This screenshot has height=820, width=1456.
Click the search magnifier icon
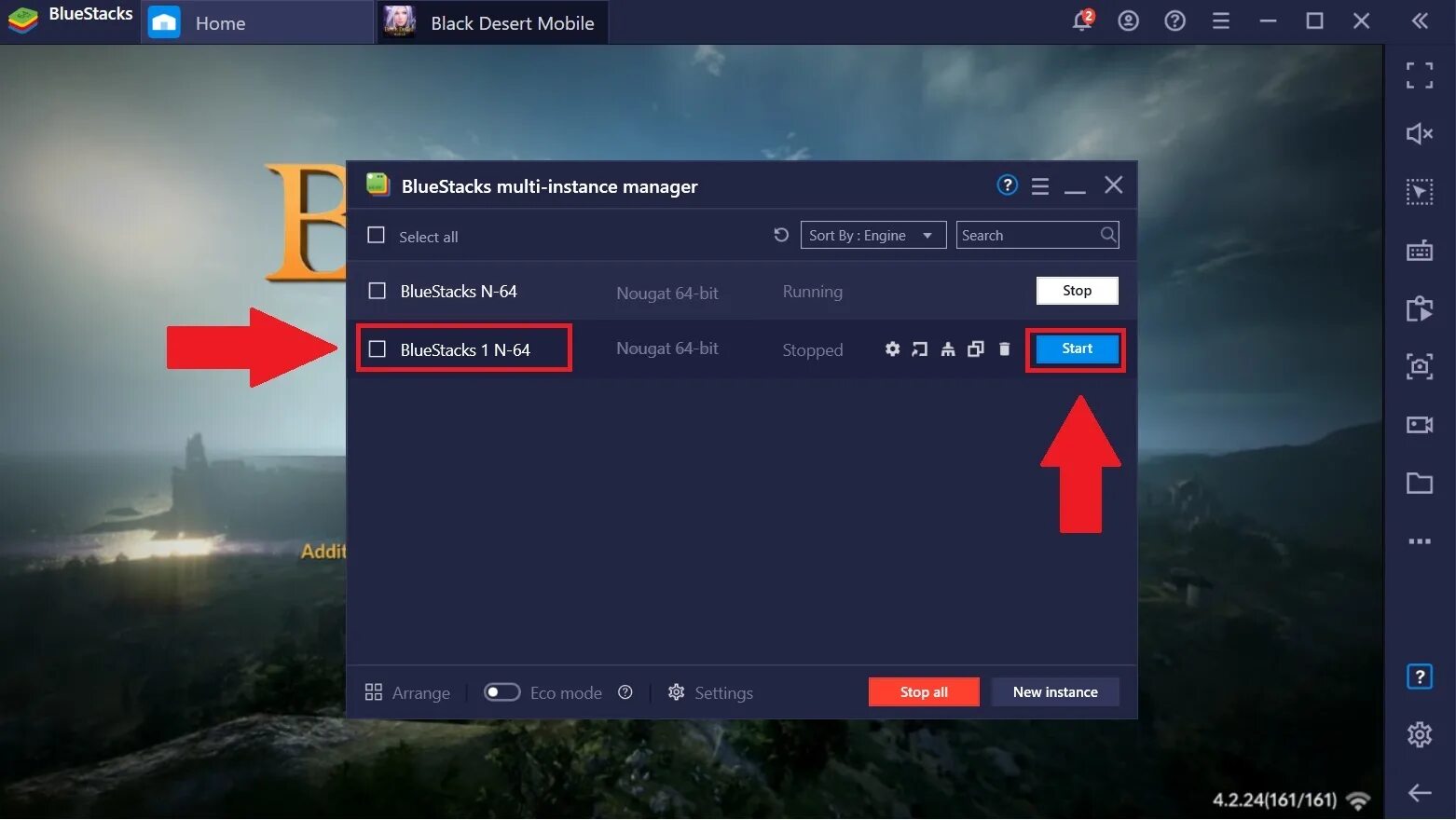click(x=1107, y=235)
